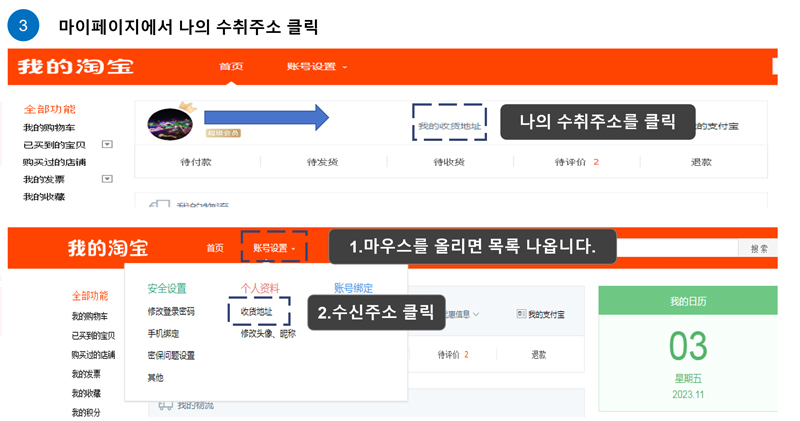Go to 首页 tab in upper header

tap(231, 67)
